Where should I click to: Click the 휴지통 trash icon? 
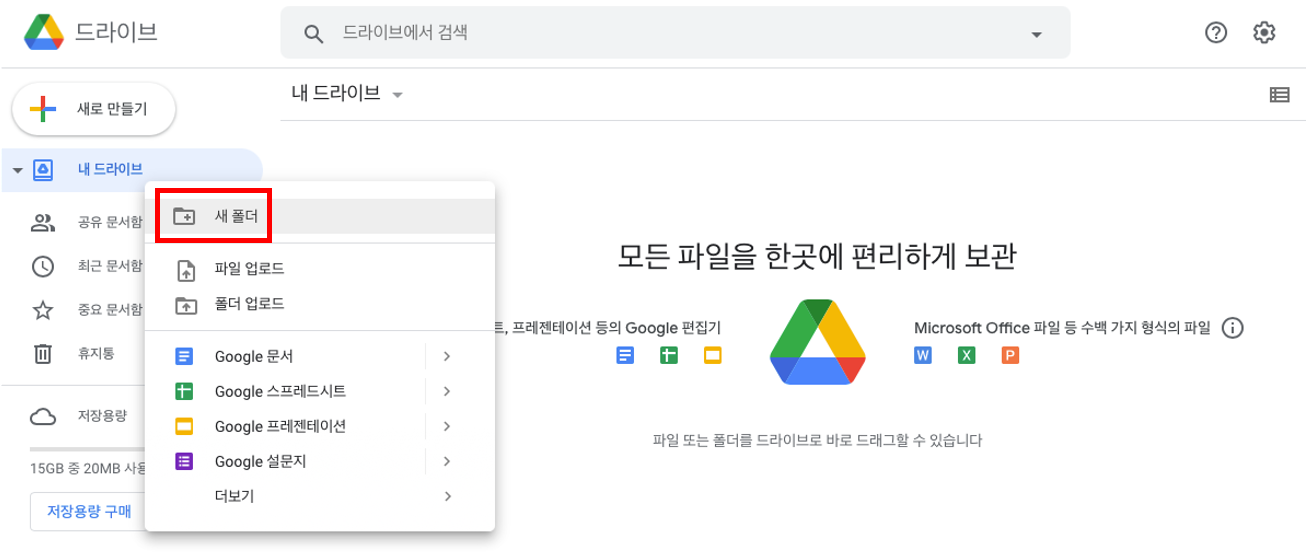tap(43, 353)
